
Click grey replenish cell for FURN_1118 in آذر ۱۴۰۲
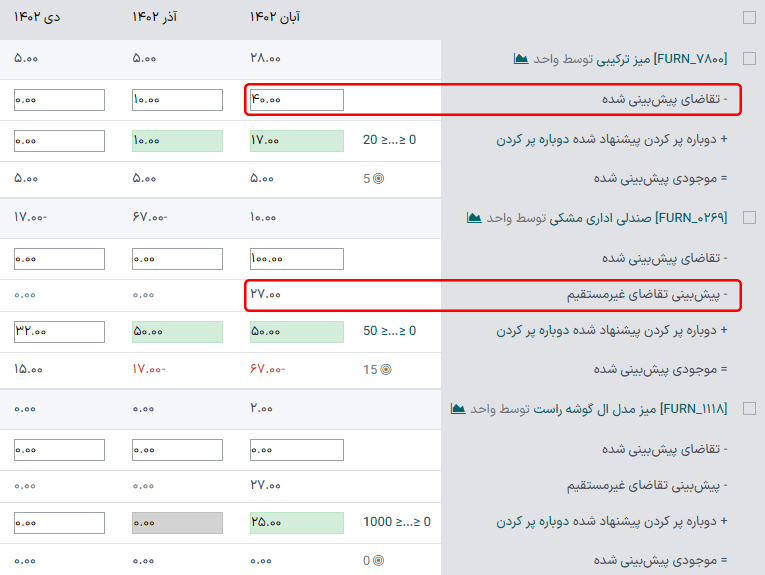[177, 523]
